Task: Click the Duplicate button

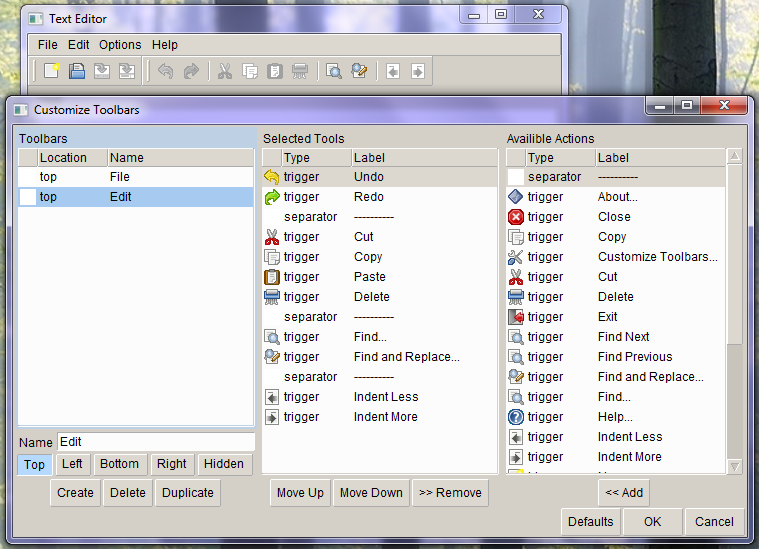Action: tap(188, 493)
